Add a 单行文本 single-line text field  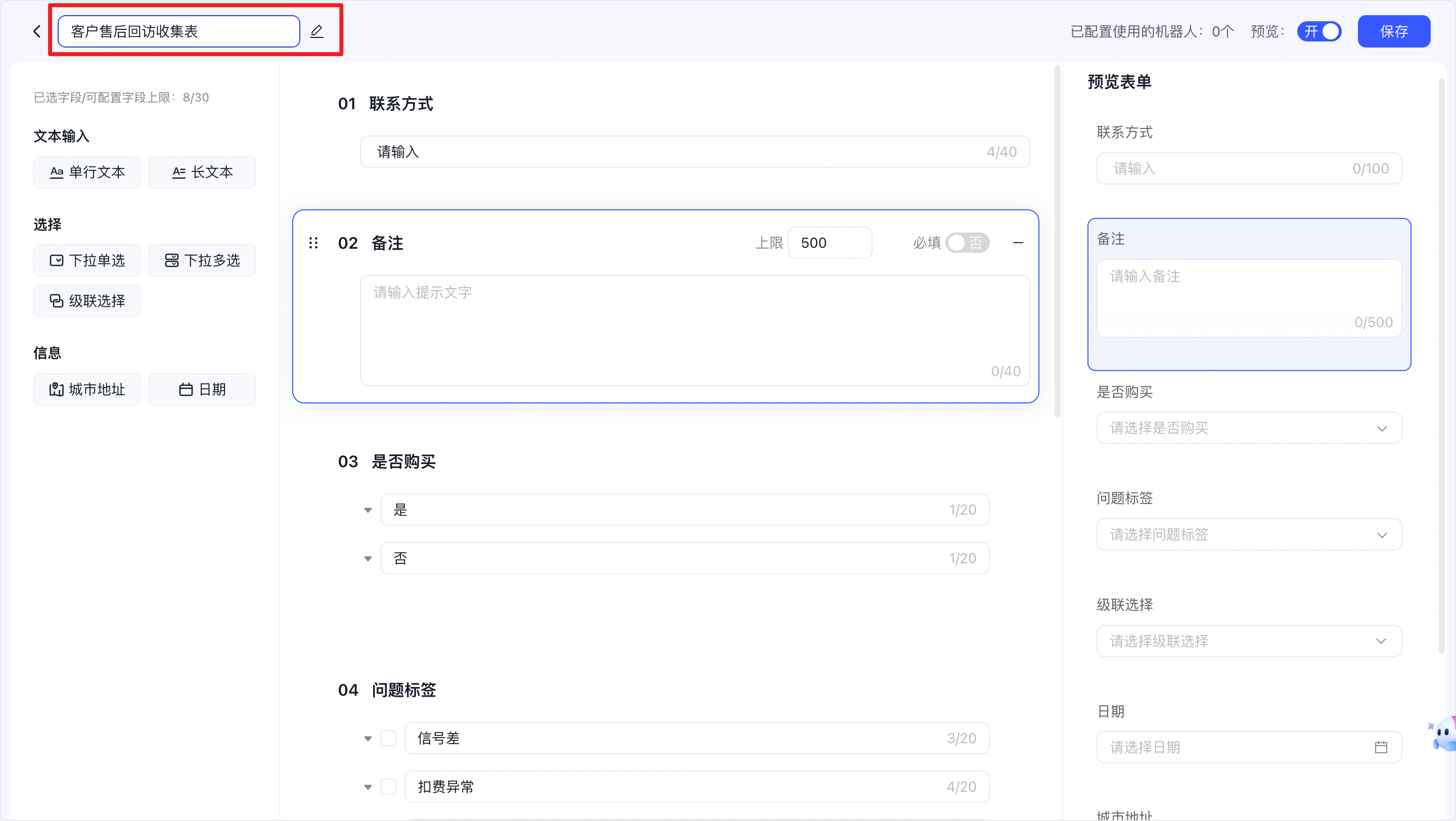click(x=87, y=172)
